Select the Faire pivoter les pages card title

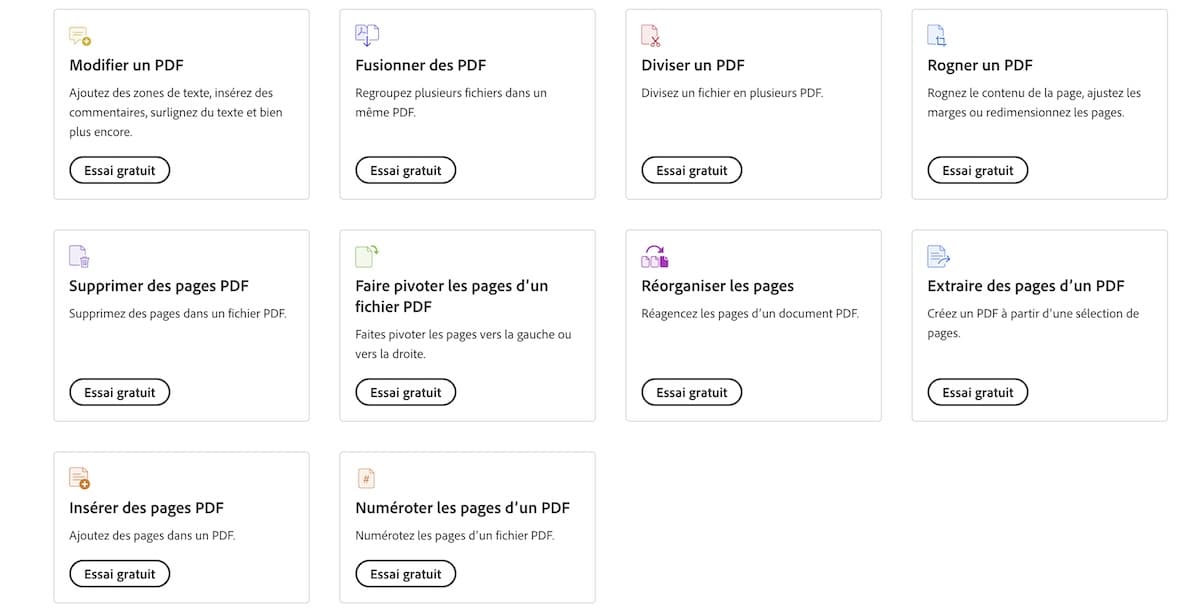pos(452,296)
